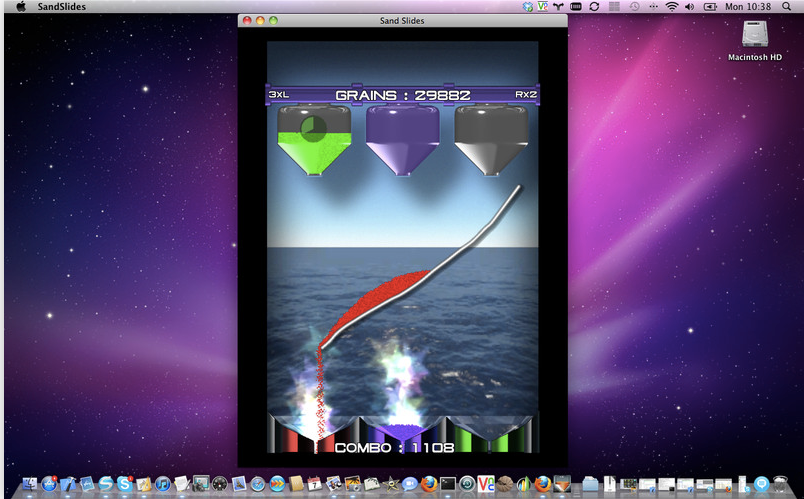The height and width of the screenshot is (499, 804).
Task: Open the Time Machine status menu
Action: [633, 7]
